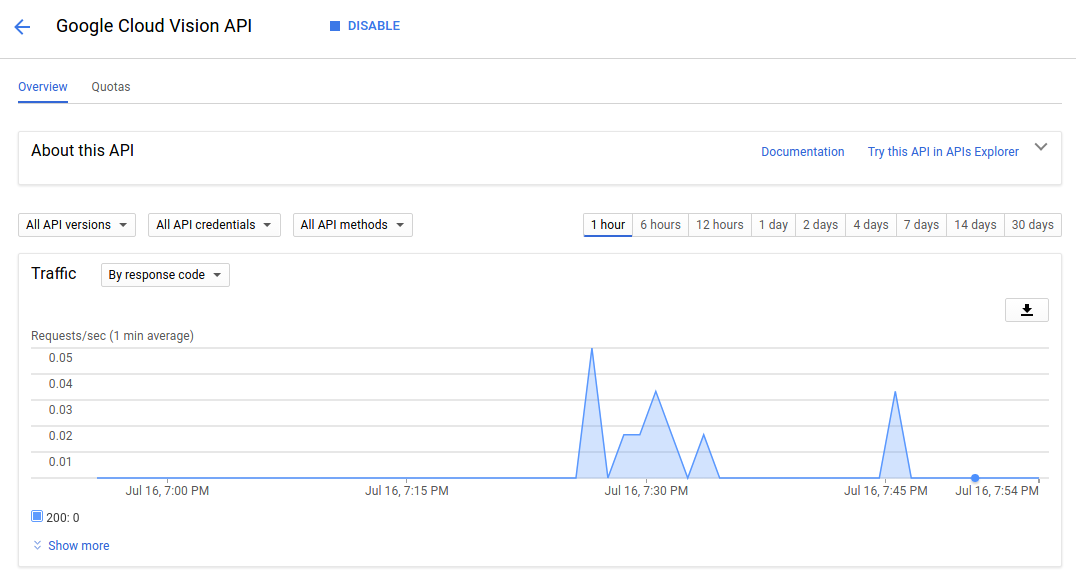Click the Show more chevron icon
Image resolution: width=1076 pixels, height=586 pixels.
click(38, 546)
